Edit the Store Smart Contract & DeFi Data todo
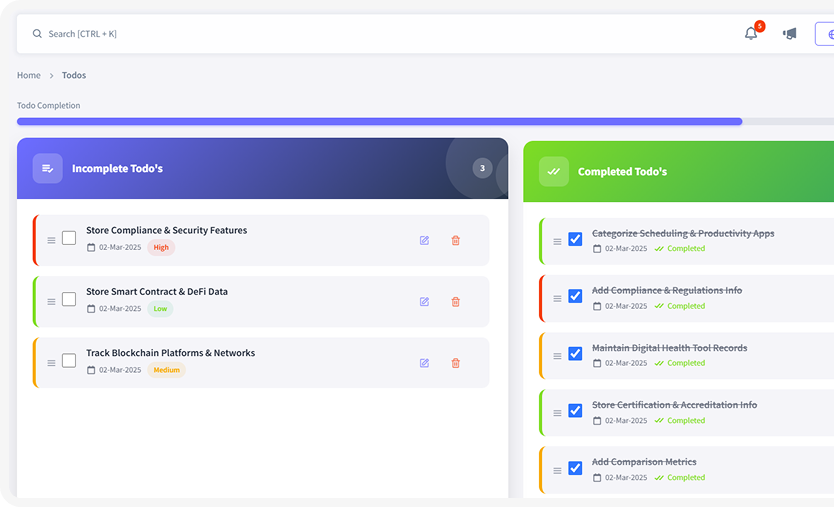 [x=424, y=302]
